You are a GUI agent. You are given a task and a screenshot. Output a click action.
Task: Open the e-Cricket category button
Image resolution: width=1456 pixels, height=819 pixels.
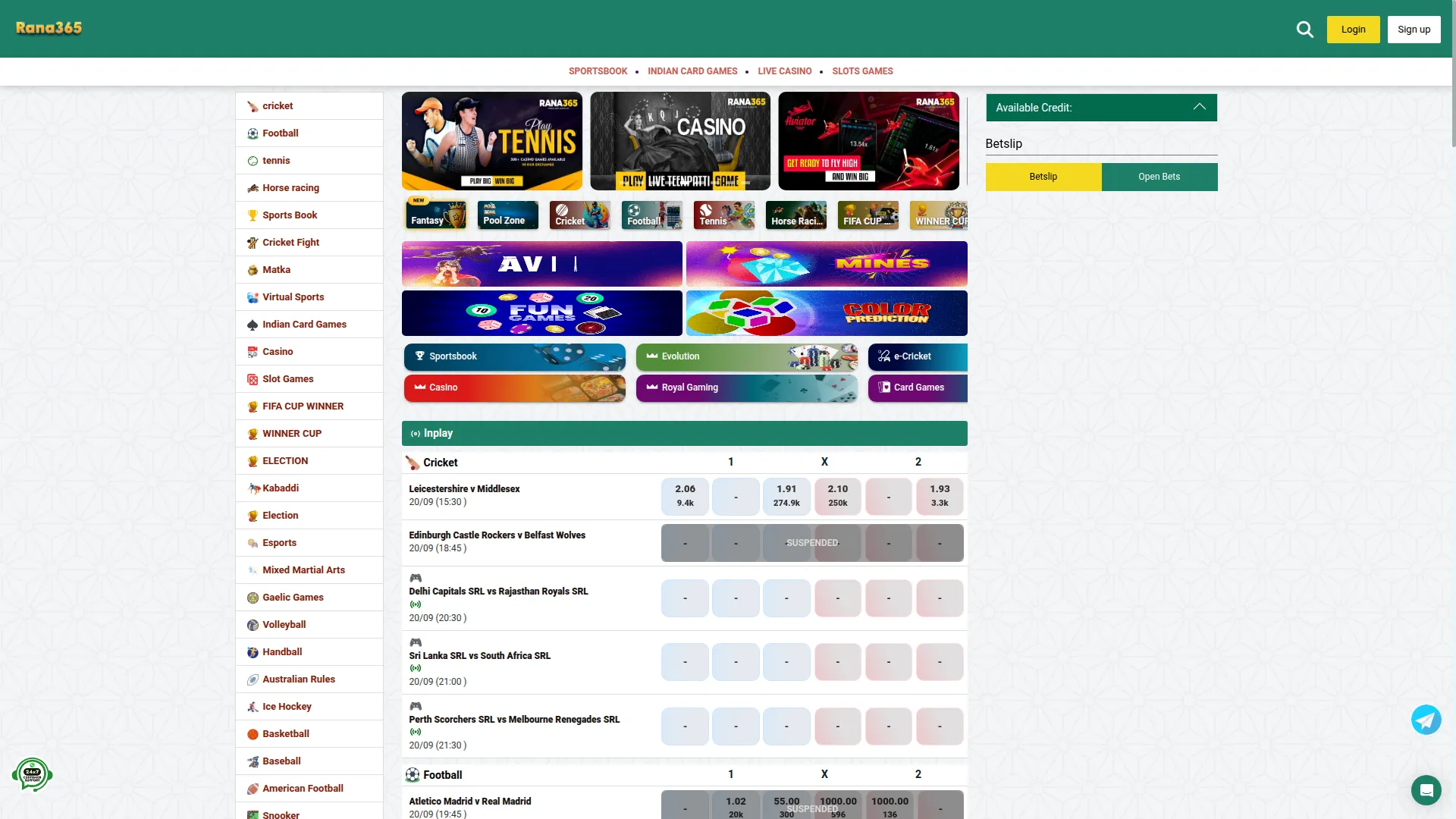918,356
